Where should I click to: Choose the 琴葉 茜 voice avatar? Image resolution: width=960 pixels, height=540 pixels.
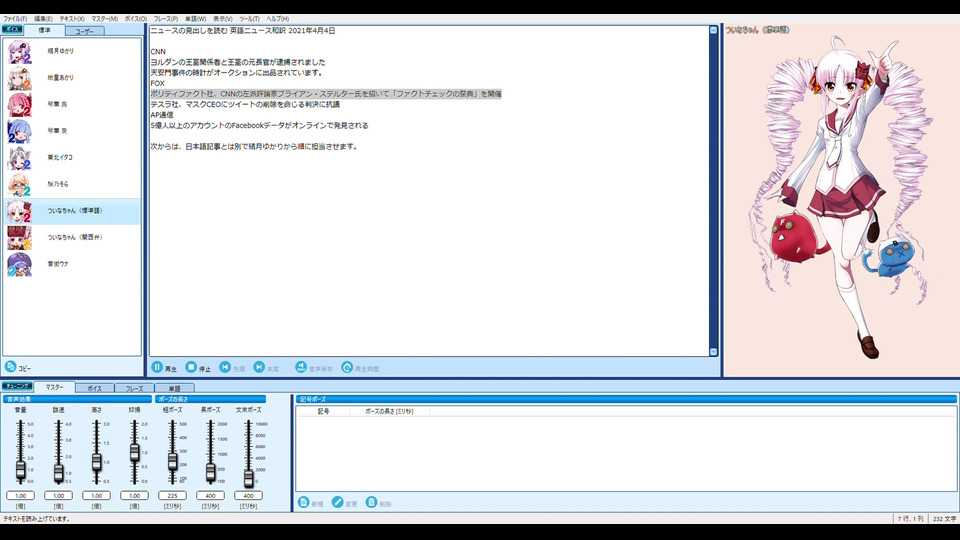click(x=19, y=105)
